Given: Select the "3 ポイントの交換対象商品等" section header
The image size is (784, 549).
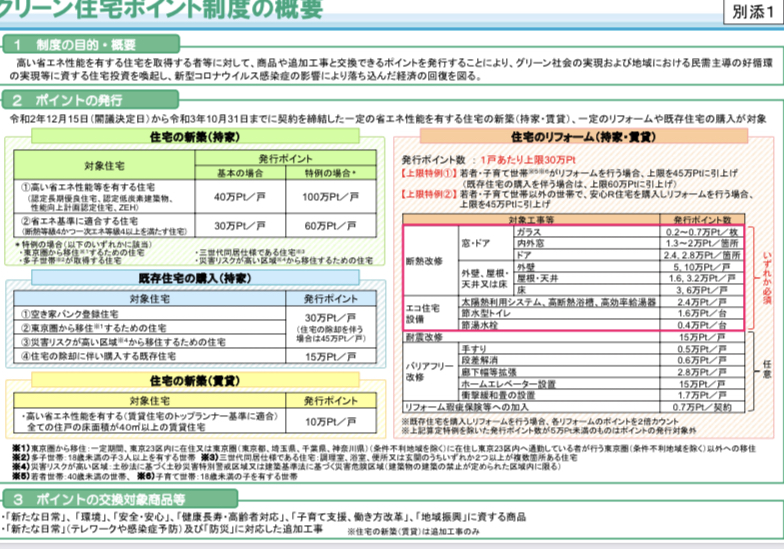Looking at the screenshot, I should 120,499.
